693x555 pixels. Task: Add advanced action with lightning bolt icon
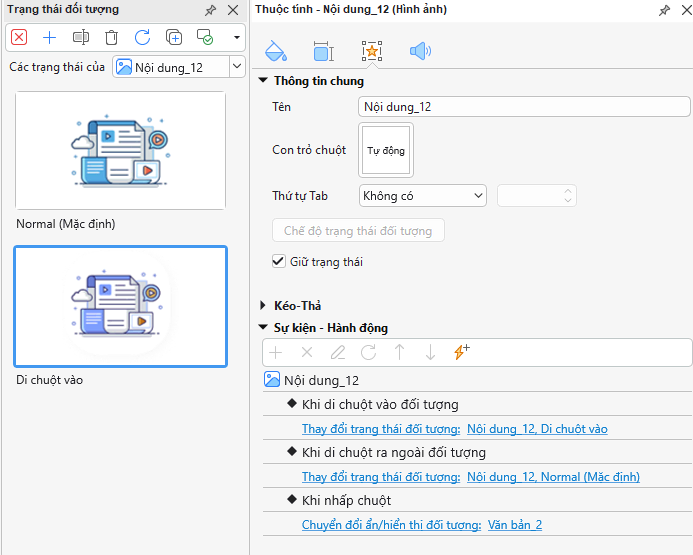tap(461, 352)
